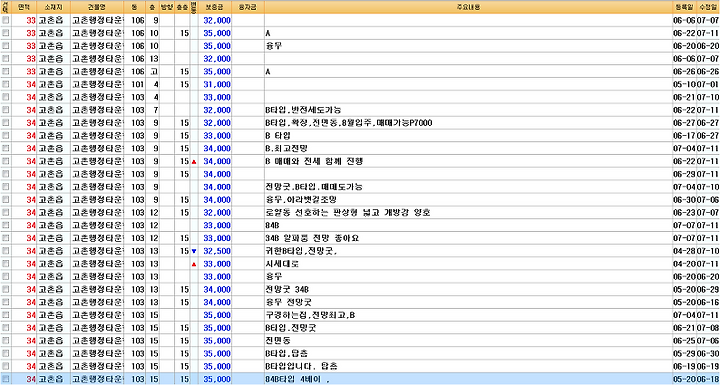Click the 07-08 modified date

click(x=708, y=328)
